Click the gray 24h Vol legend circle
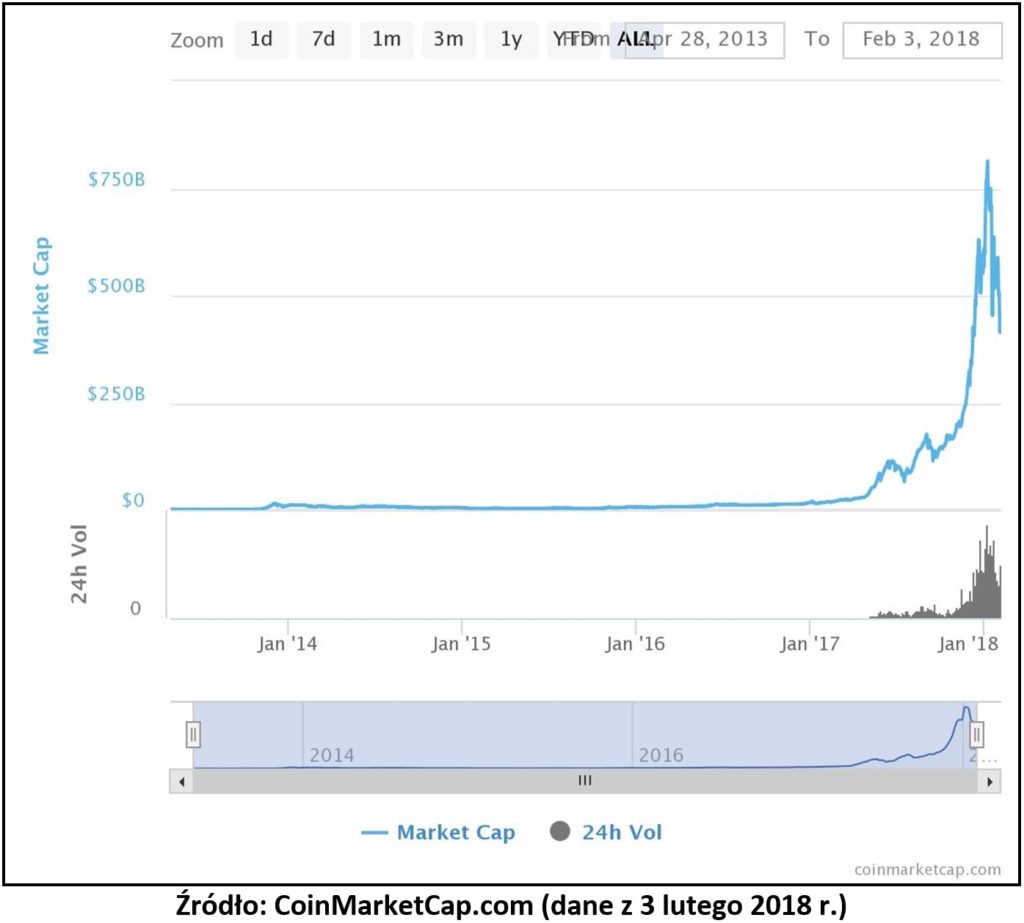Image resolution: width=1024 pixels, height=923 pixels. coord(560,832)
